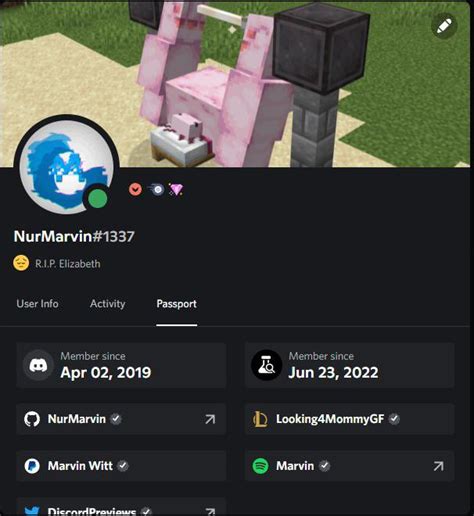Click the GitHub logo beside NurMarvin
The height and width of the screenshot is (516, 474).
pyautogui.click(x=32, y=419)
